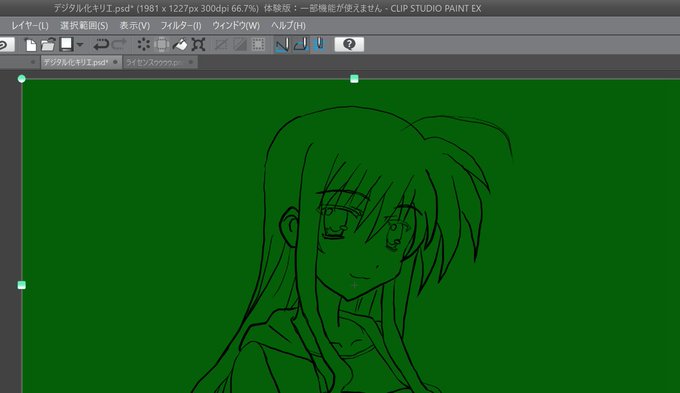Image resolution: width=680 pixels, height=393 pixels.
Task: Close the デジタル化キリエ.psd tab
Action: (x=115, y=62)
